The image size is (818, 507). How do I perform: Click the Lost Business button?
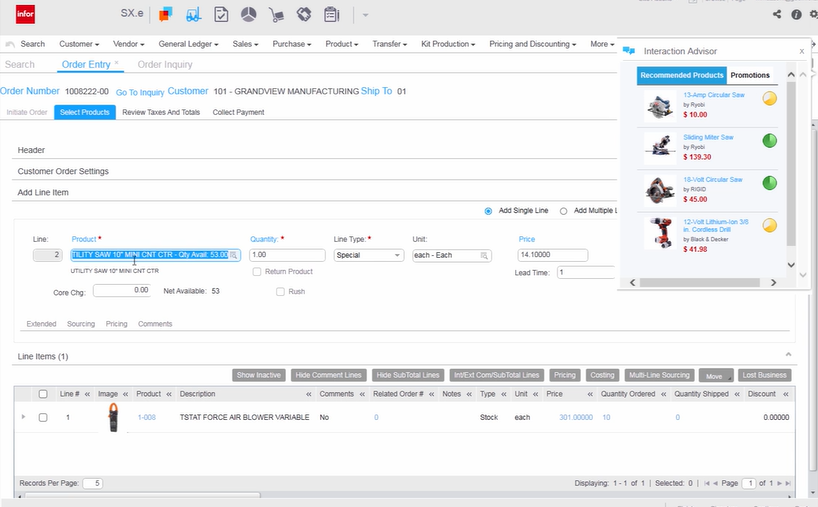pos(764,375)
